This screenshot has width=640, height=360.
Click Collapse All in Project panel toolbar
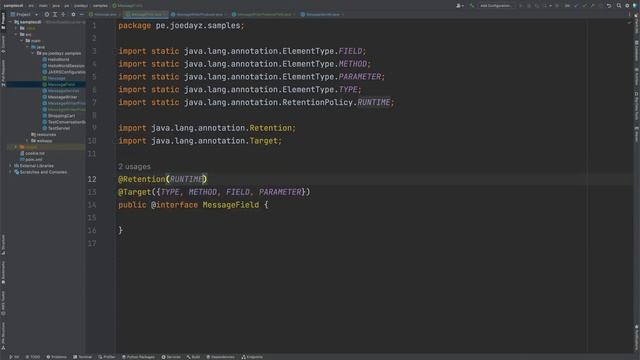coord(63,14)
